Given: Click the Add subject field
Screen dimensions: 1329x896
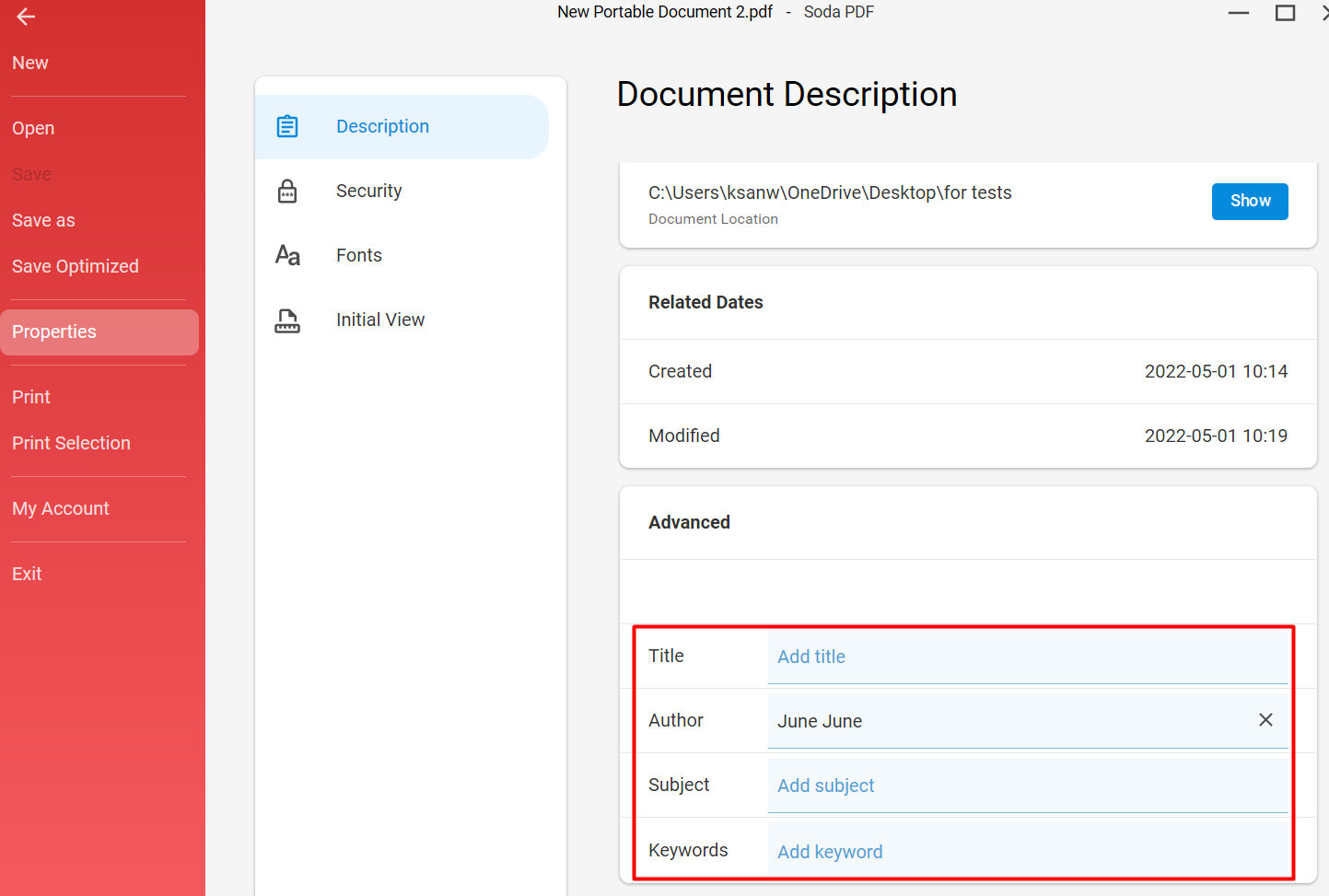Looking at the screenshot, I should click(1028, 785).
